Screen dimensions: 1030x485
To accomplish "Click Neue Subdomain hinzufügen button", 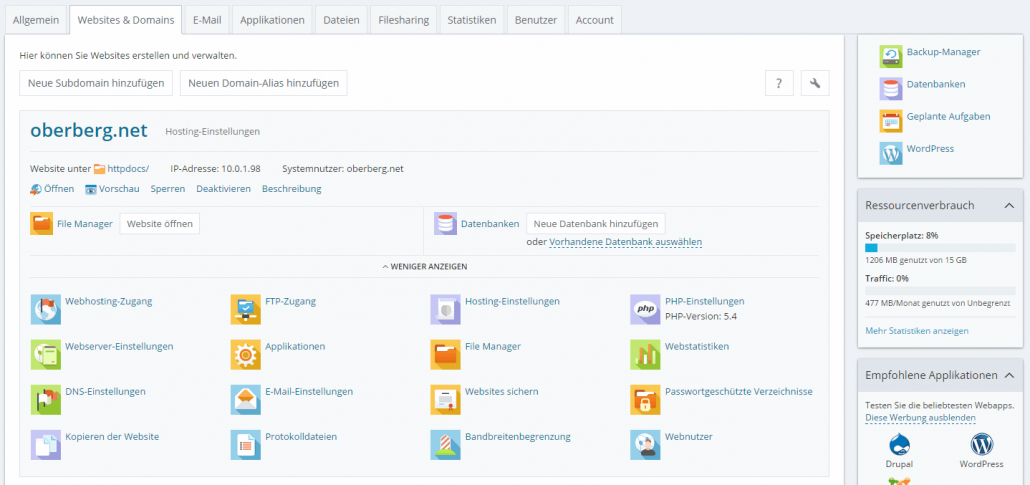I will pyautogui.click(x=96, y=83).
